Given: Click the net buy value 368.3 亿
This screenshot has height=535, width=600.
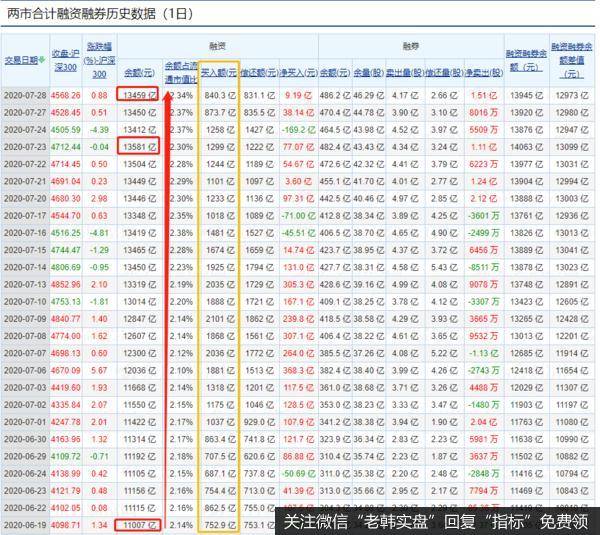Looking at the screenshot, I should 298,370.
